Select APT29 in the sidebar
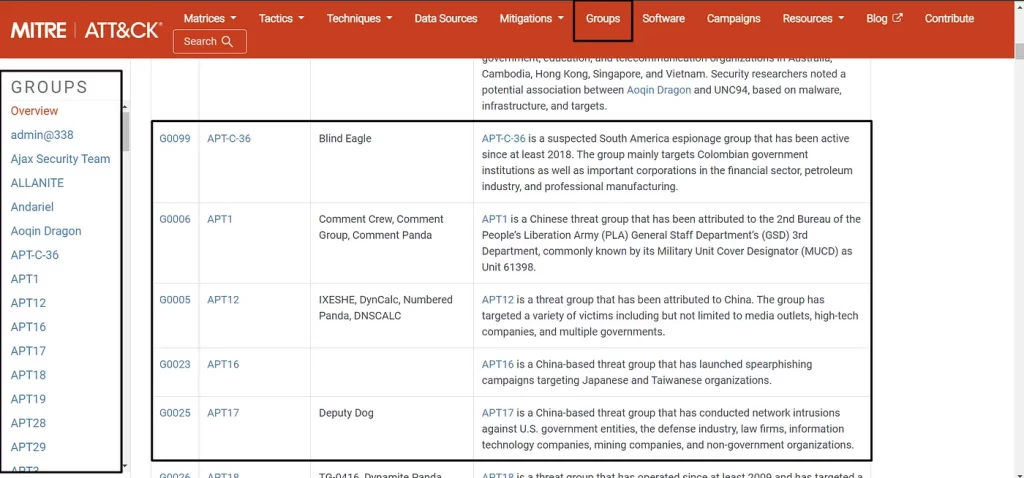Viewport: 1024px width, 478px height. point(28,447)
